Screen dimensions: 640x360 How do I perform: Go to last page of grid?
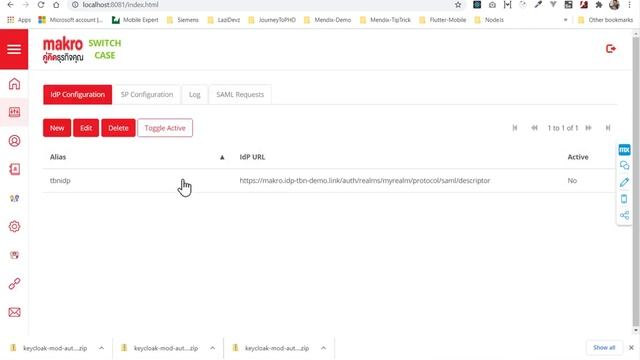[x=608, y=128]
